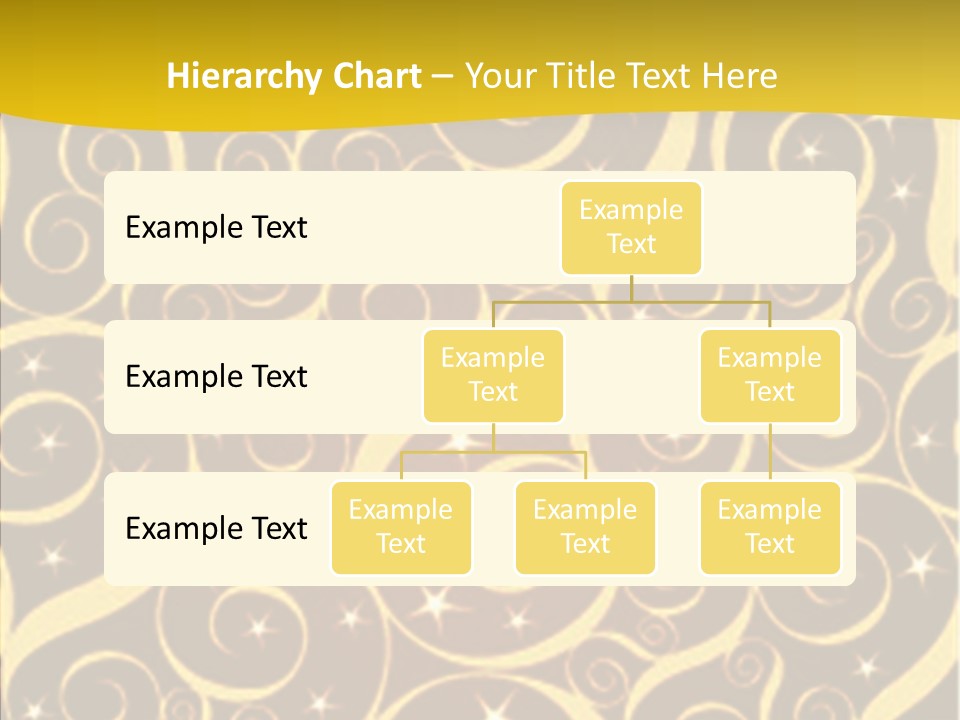Click the band between the two middle-row boxes
This screenshot has height=720, width=960.
(632, 378)
